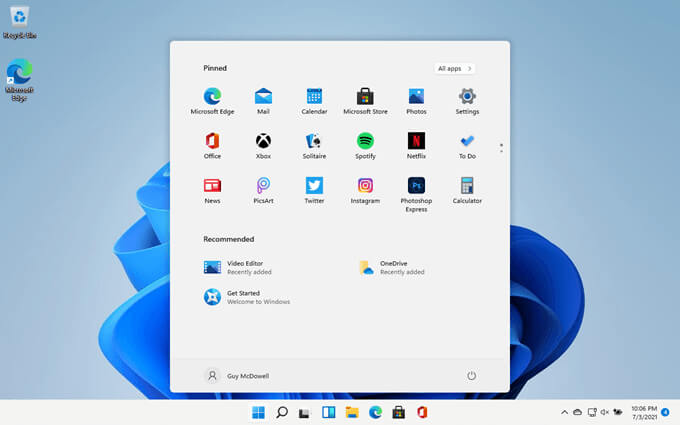
Task: Launch the Spotify pinned app
Action: 365,141
